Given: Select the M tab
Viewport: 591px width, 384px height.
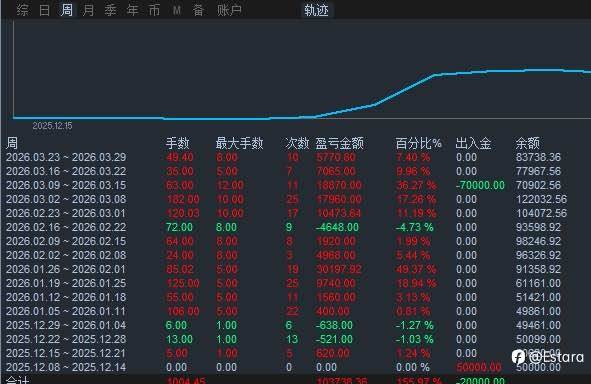Looking at the screenshot, I should pyautogui.click(x=176, y=10).
